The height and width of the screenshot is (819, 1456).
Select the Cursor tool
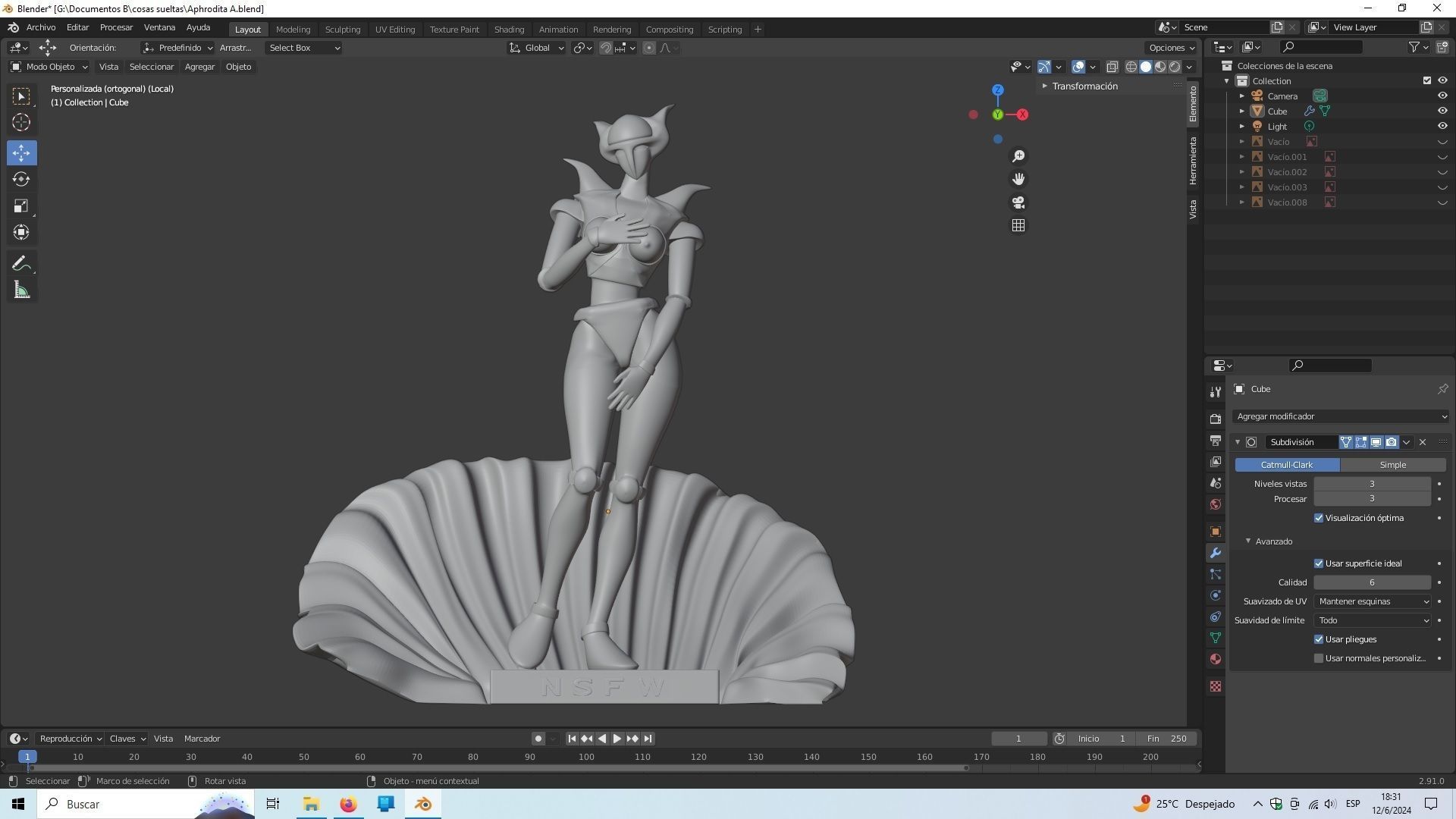(21, 122)
